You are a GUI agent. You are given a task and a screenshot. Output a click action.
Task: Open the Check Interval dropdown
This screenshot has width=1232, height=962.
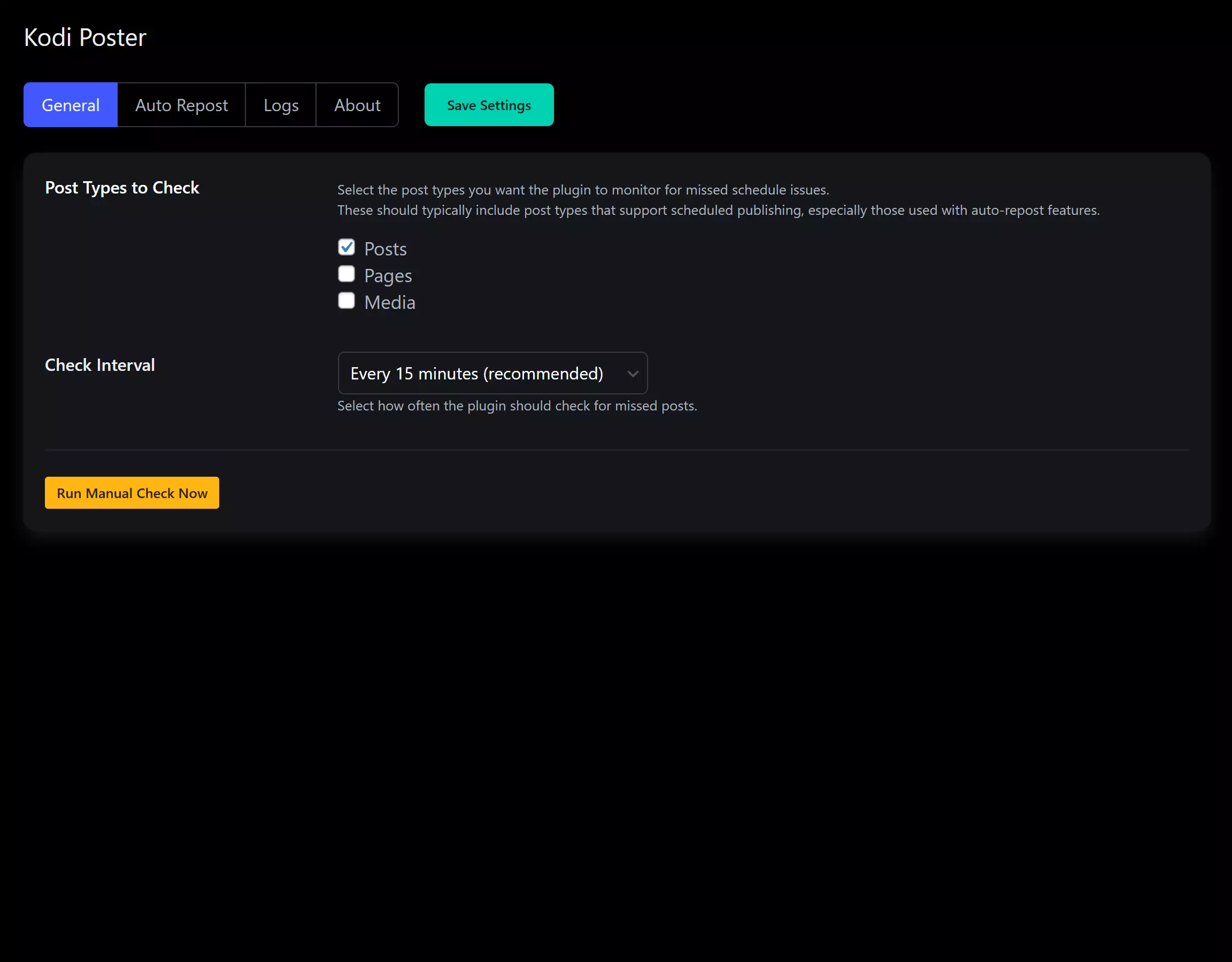[x=492, y=373]
